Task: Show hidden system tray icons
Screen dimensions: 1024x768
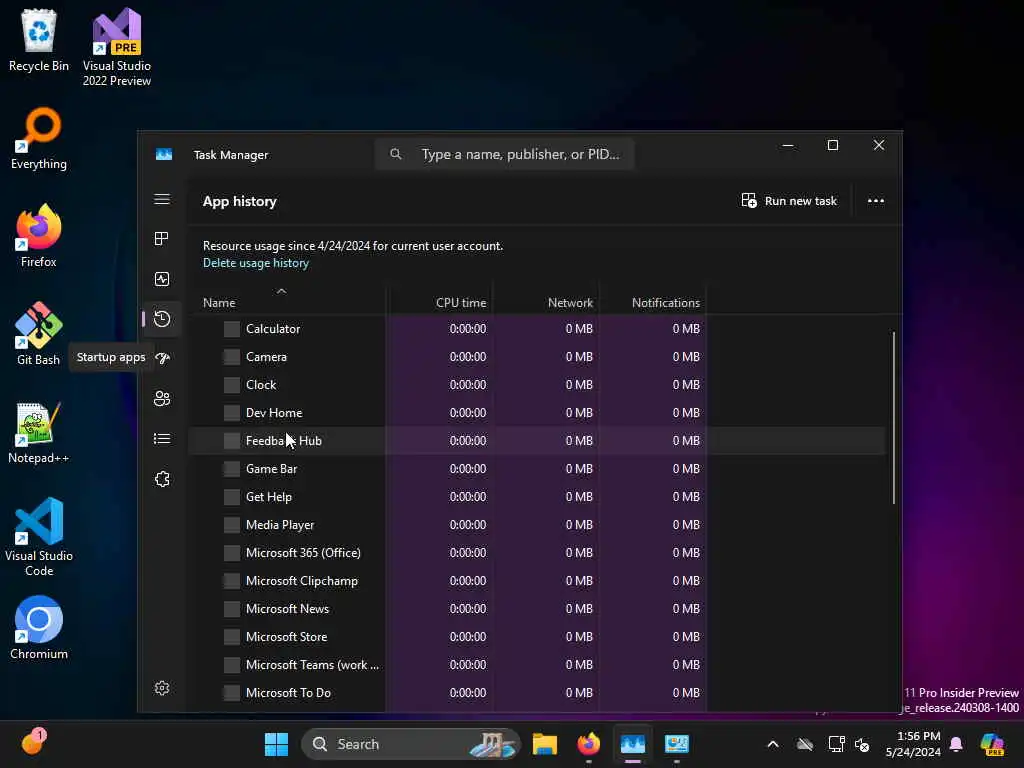Action: (773, 744)
